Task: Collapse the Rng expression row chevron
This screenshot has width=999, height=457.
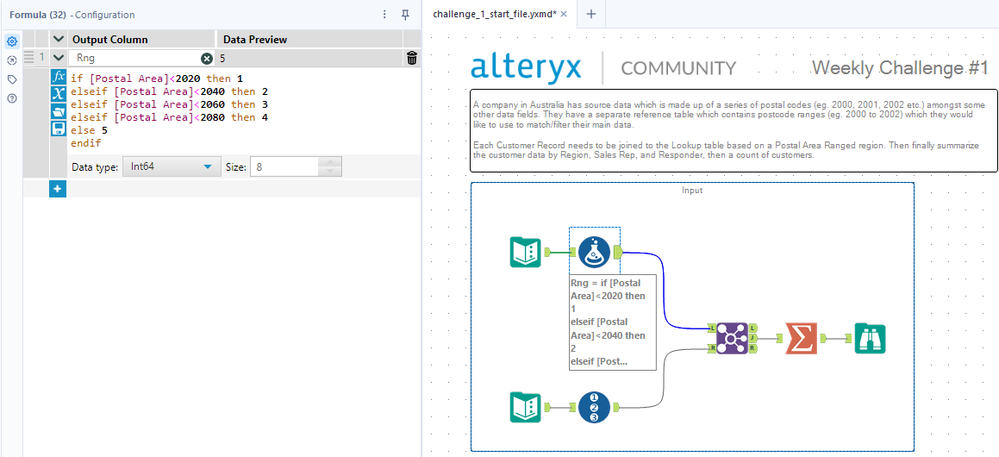Action: pos(59,58)
